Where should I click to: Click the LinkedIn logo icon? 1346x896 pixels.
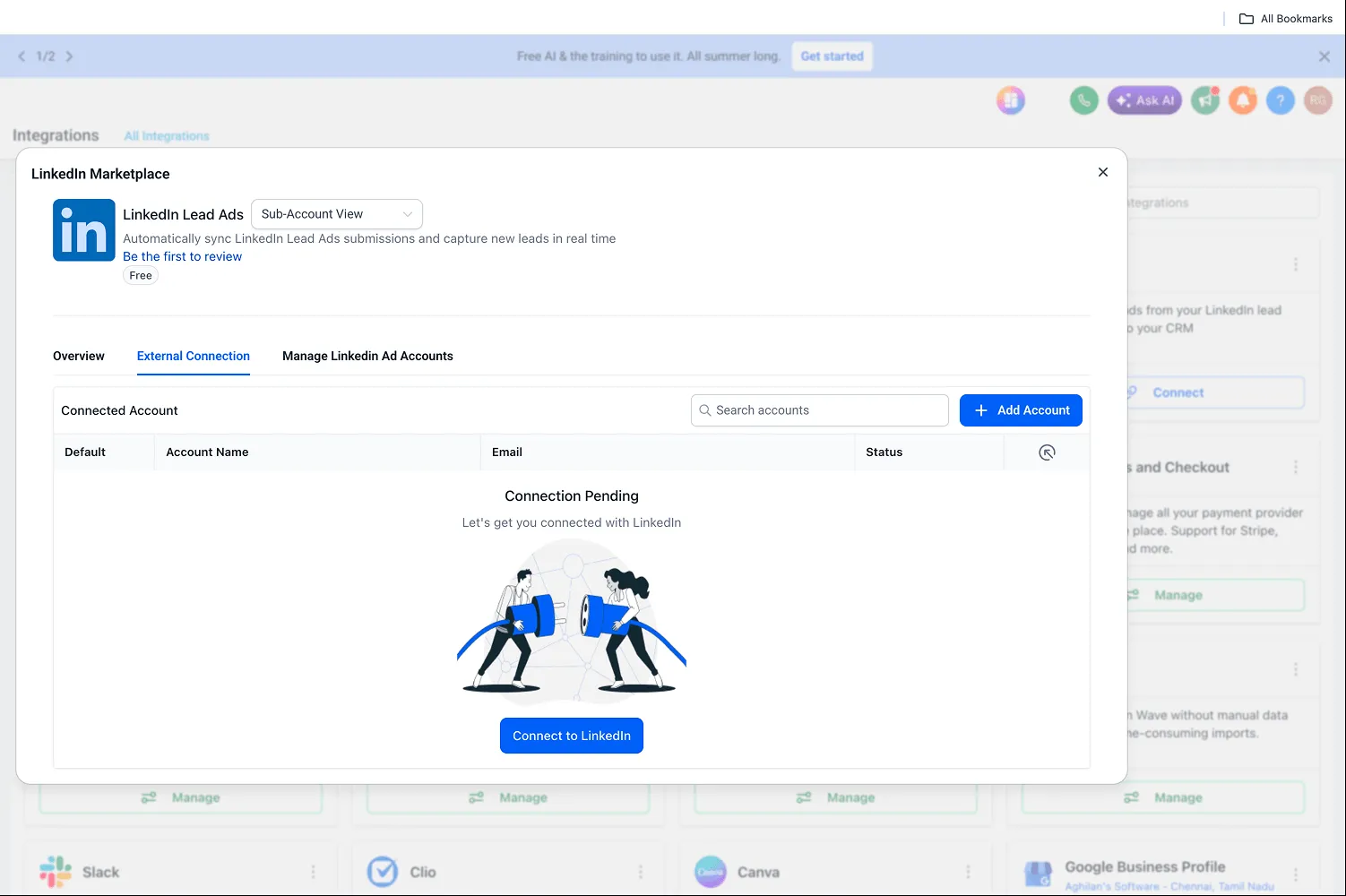[x=84, y=230]
